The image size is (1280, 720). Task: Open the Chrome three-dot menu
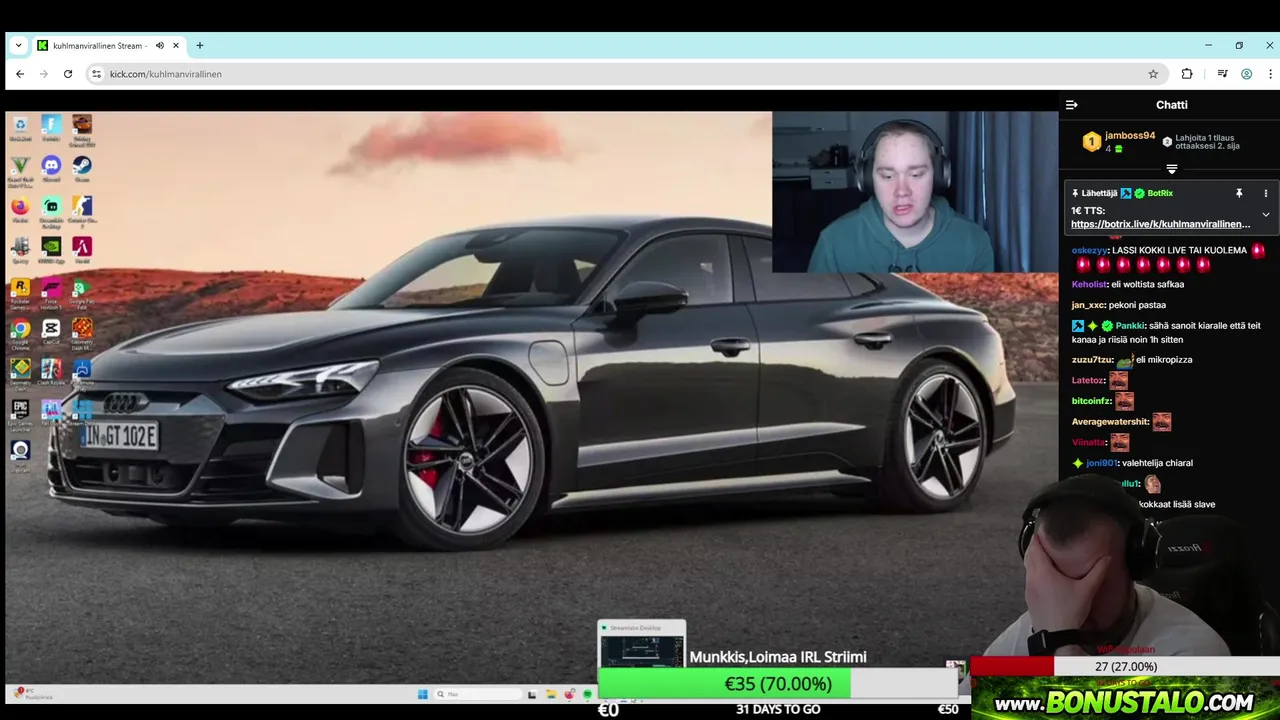click(x=1270, y=74)
